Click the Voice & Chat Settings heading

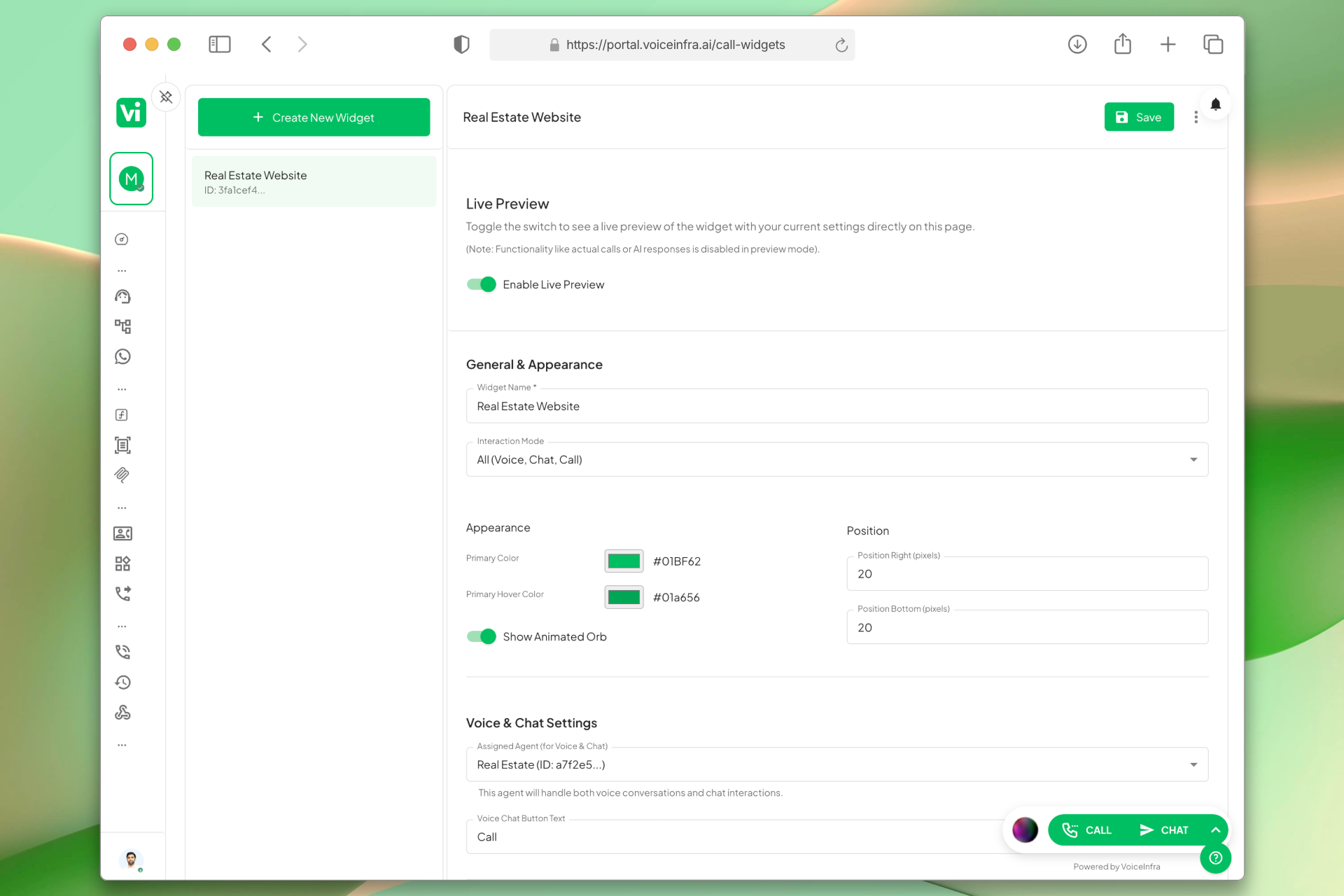531,723
